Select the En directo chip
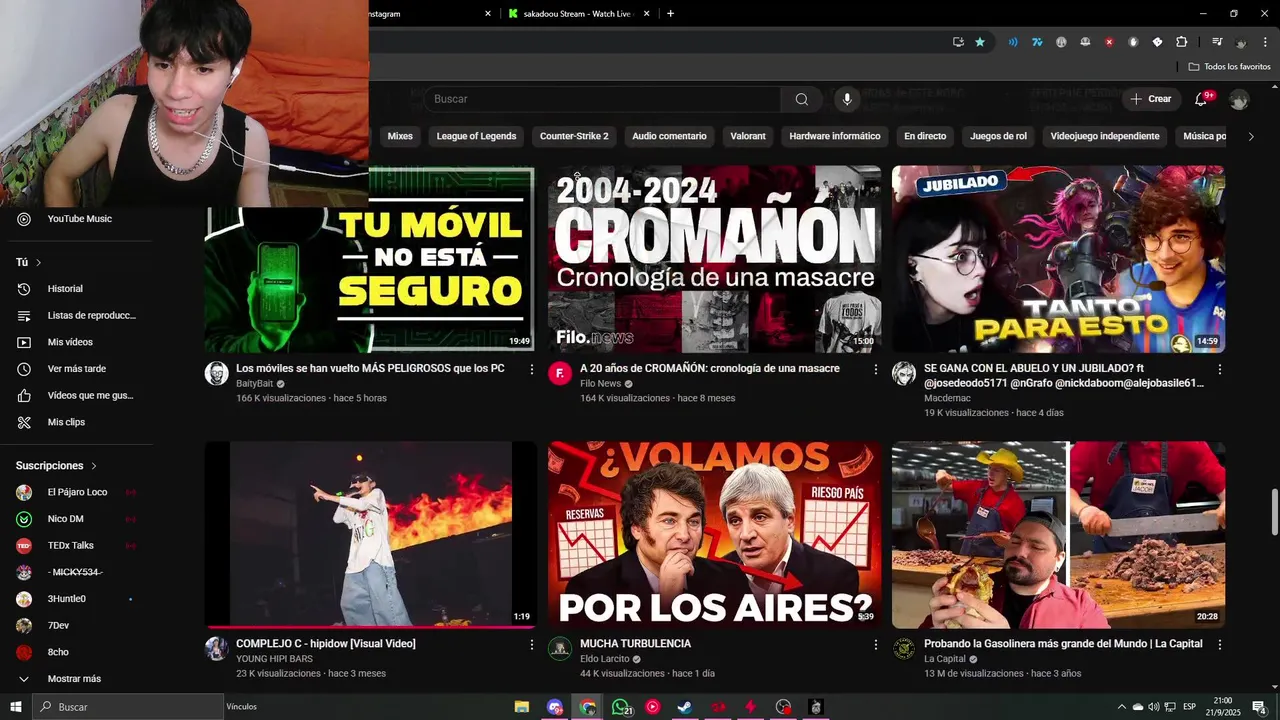The width and height of the screenshot is (1280, 720). 925,136
